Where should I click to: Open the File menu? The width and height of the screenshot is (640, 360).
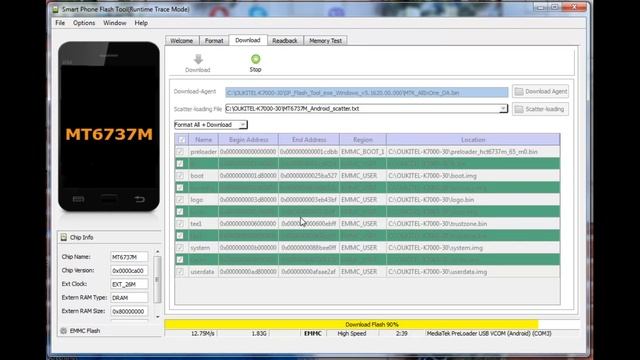click(60, 23)
